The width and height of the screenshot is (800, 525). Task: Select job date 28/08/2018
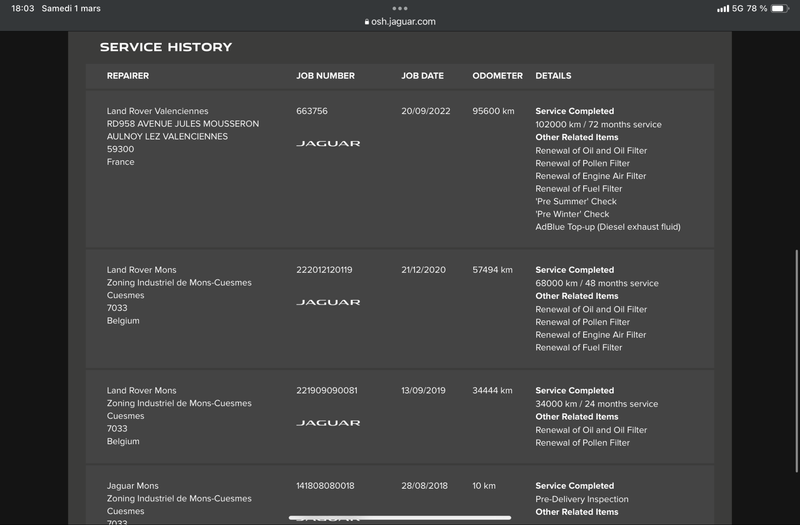(x=424, y=486)
